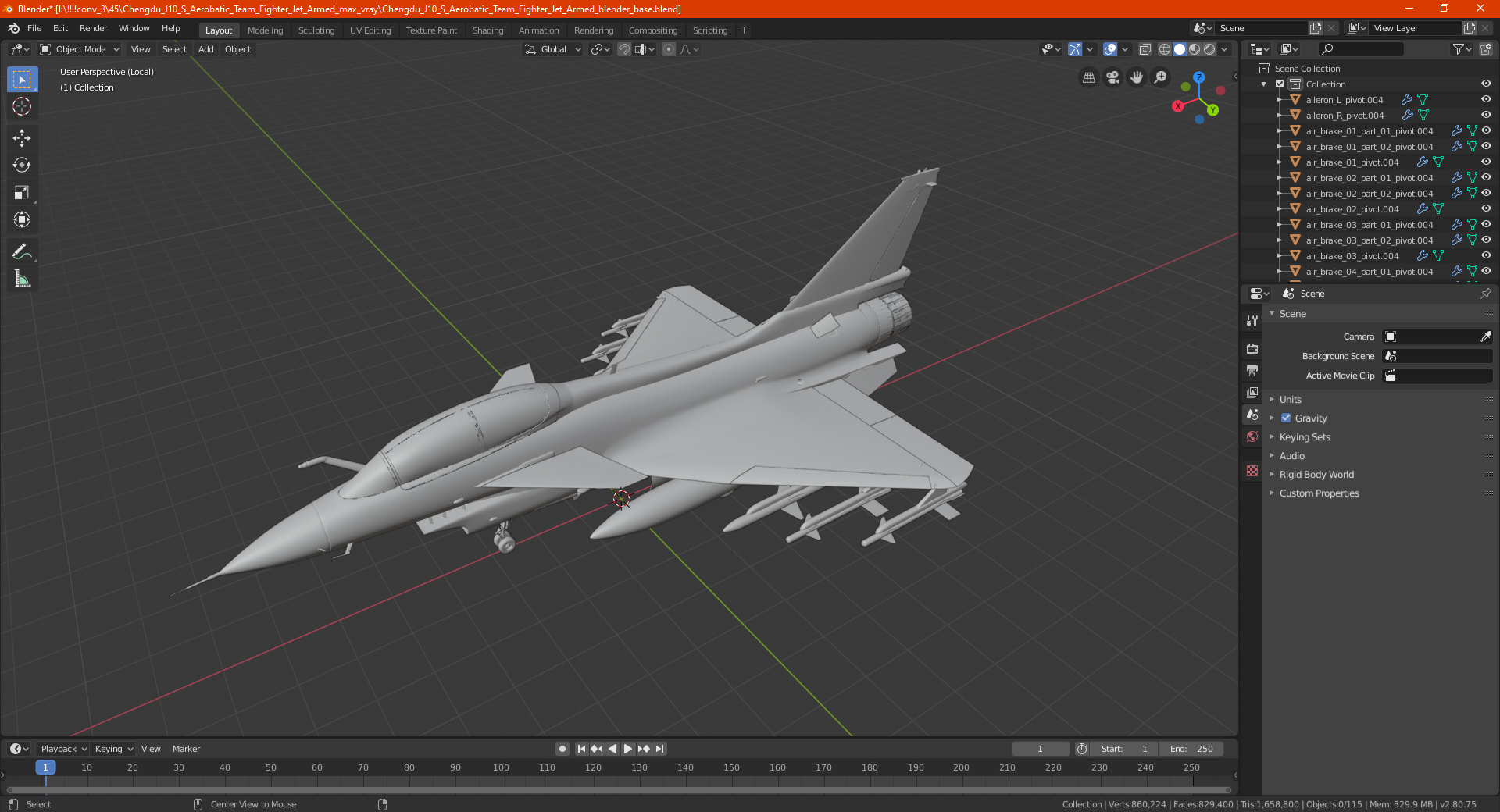
Task: Hide aileron_L_pivot.004 in viewport
Action: [x=1486, y=99]
